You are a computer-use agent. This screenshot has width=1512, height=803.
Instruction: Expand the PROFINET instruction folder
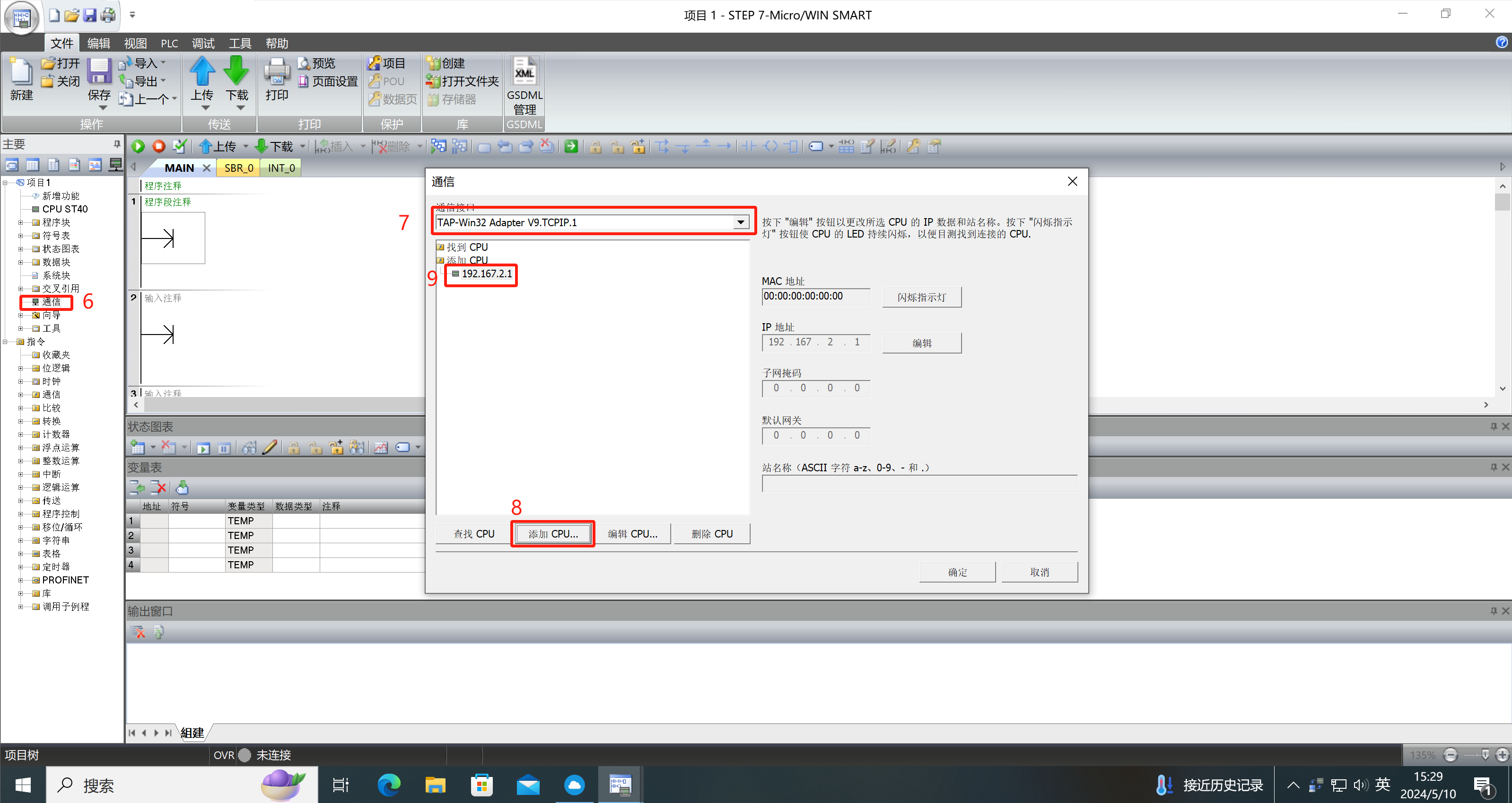20,581
